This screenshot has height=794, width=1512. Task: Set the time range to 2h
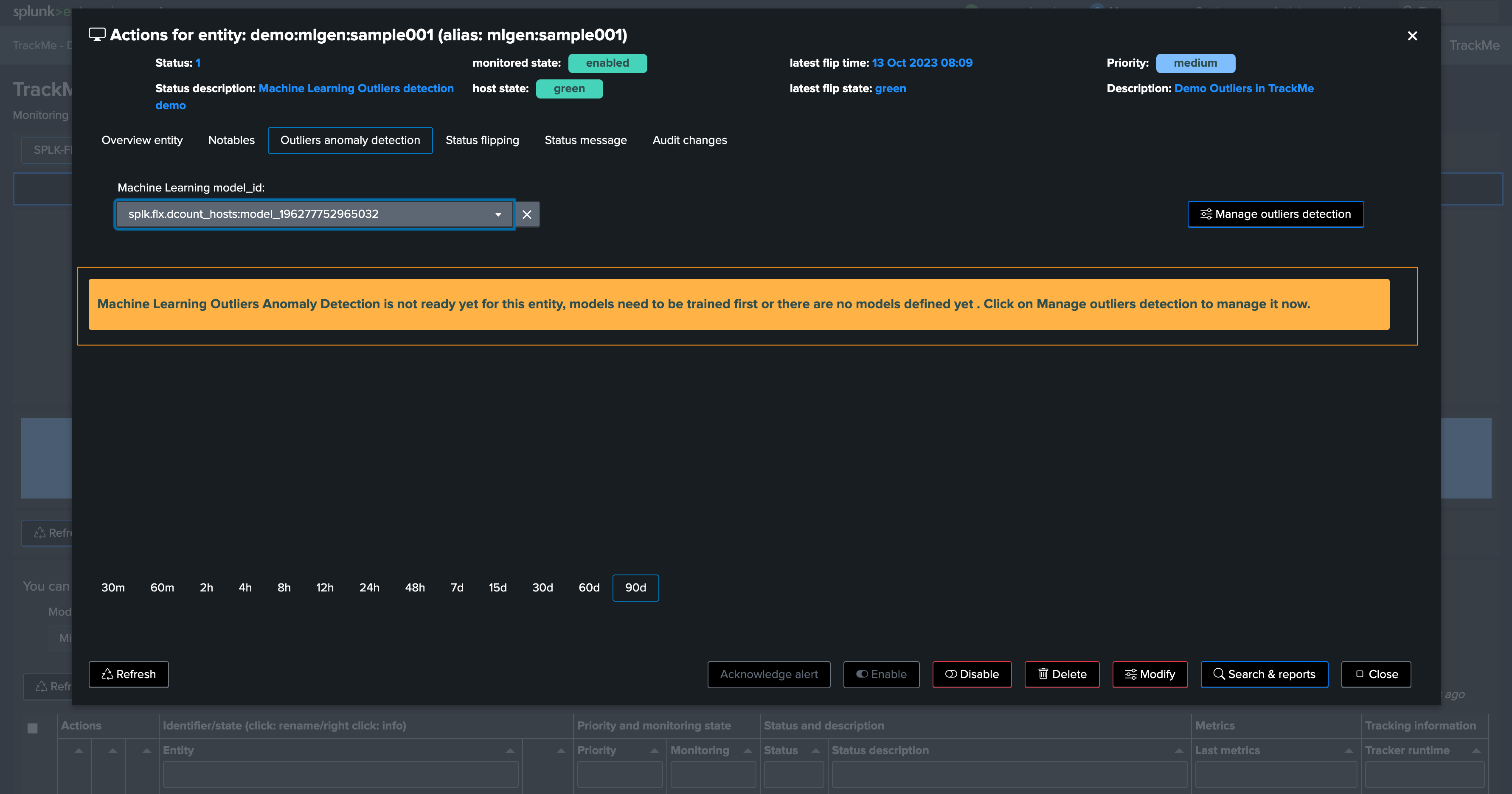coord(207,588)
